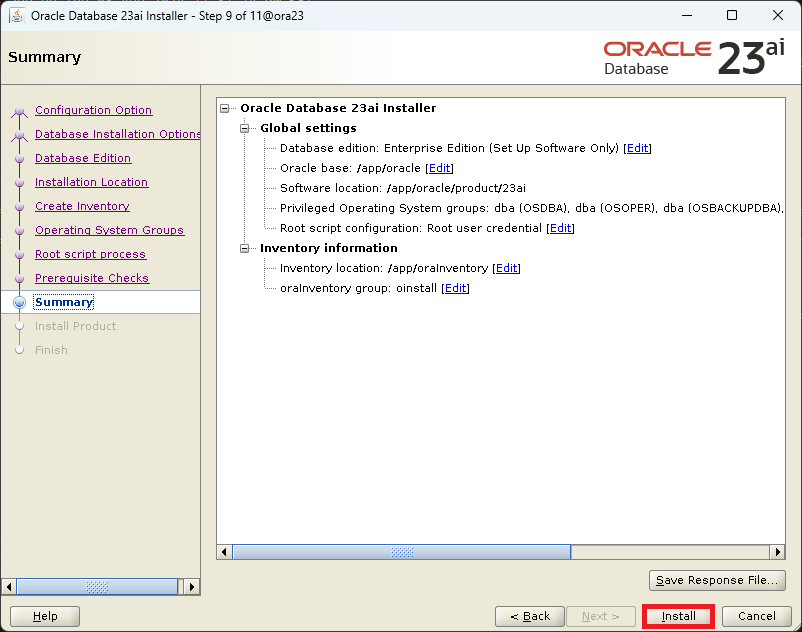Screen dimensions: 802x632
Task: Click the summary pane horizontal scrollbar thumb
Action: point(402,552)
